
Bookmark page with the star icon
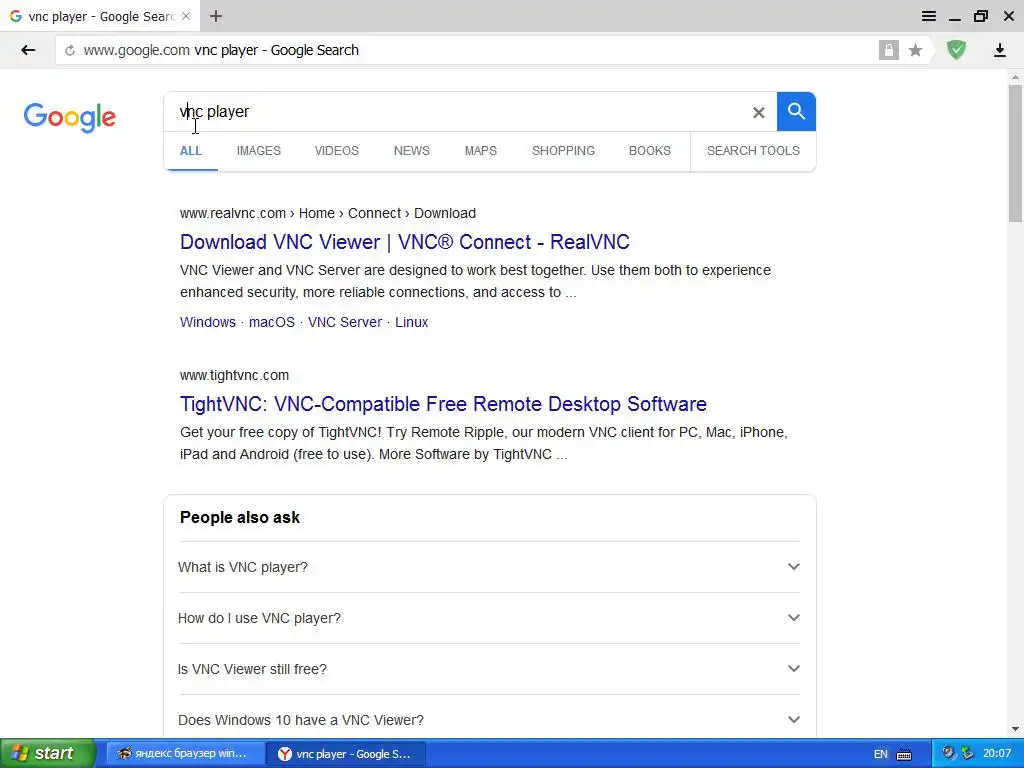coord(916,50)
